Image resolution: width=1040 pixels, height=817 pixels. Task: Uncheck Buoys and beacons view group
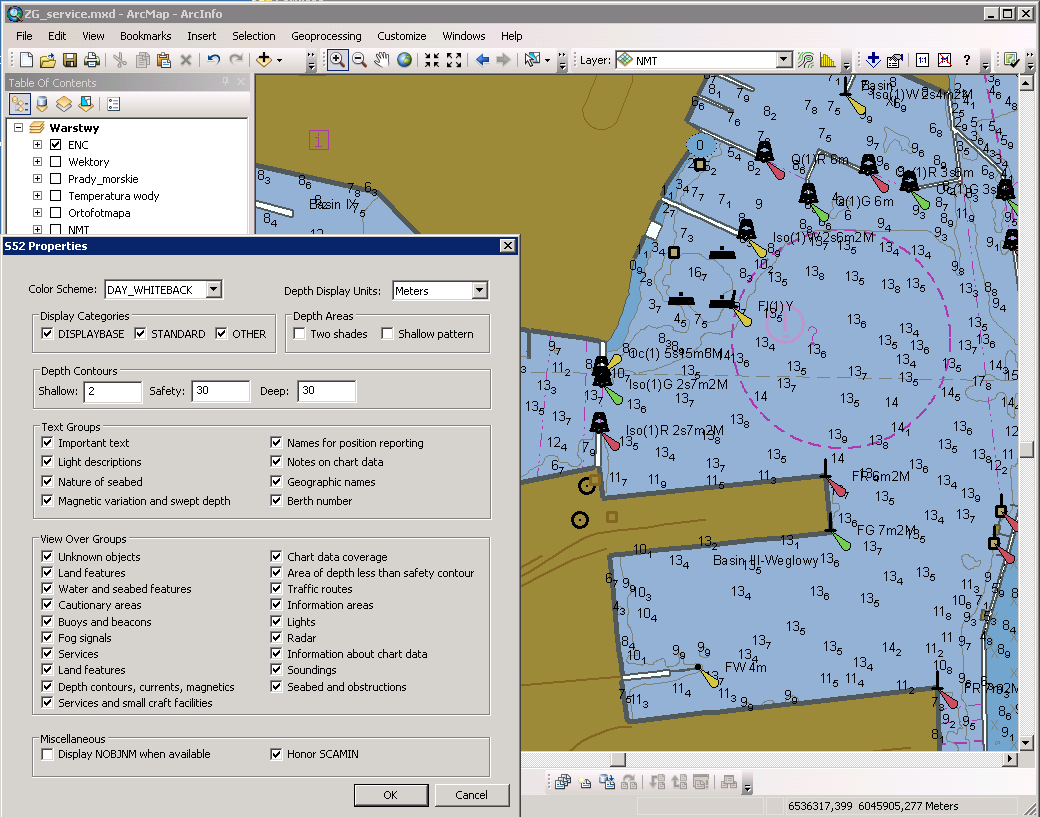(47, 621)
